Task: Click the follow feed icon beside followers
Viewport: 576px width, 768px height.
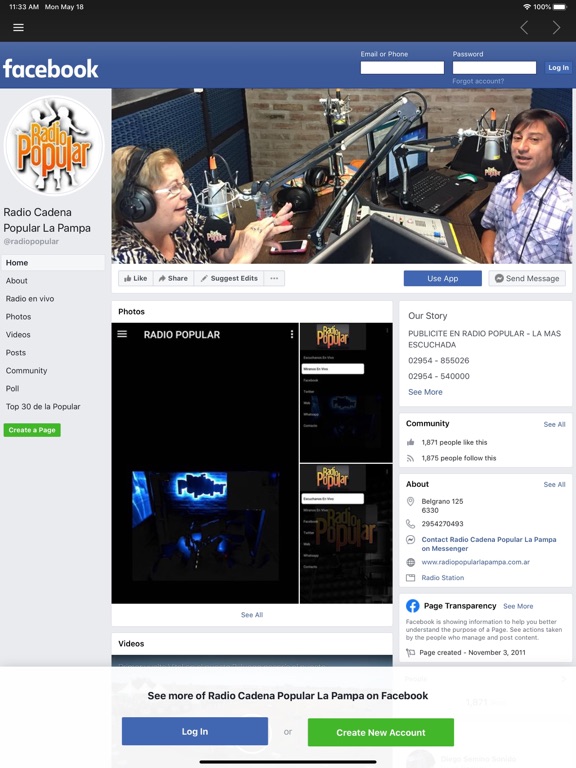Action: click(410, 458)
